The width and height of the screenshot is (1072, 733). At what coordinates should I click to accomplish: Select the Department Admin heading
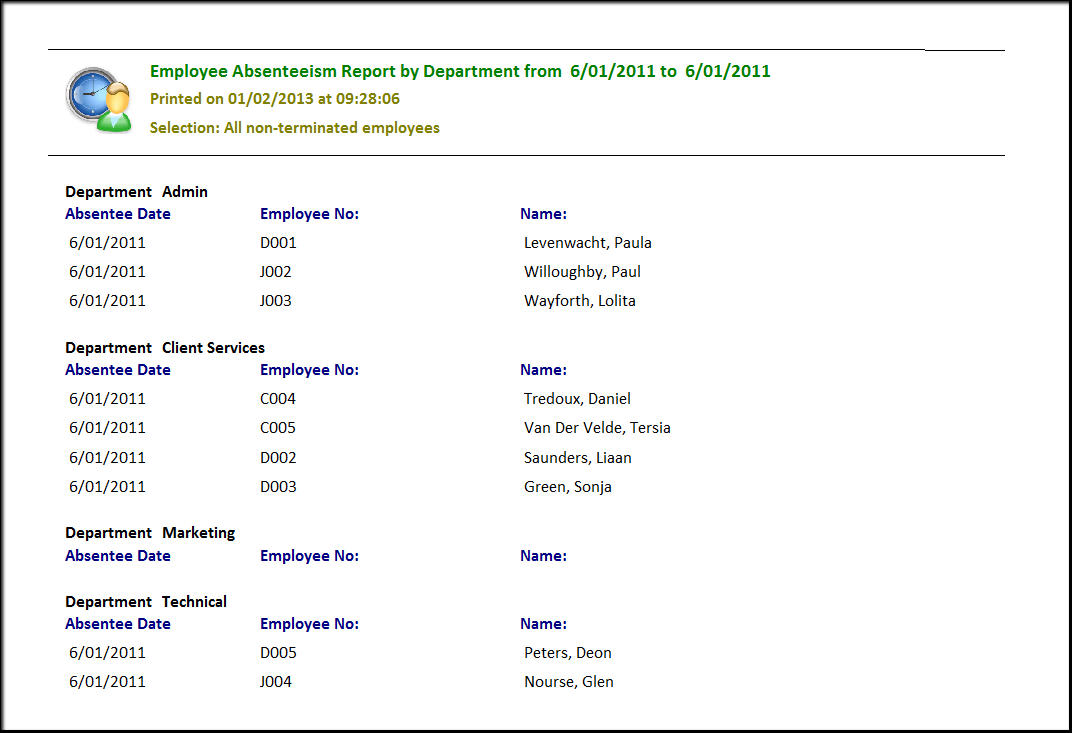click(136, 191)
